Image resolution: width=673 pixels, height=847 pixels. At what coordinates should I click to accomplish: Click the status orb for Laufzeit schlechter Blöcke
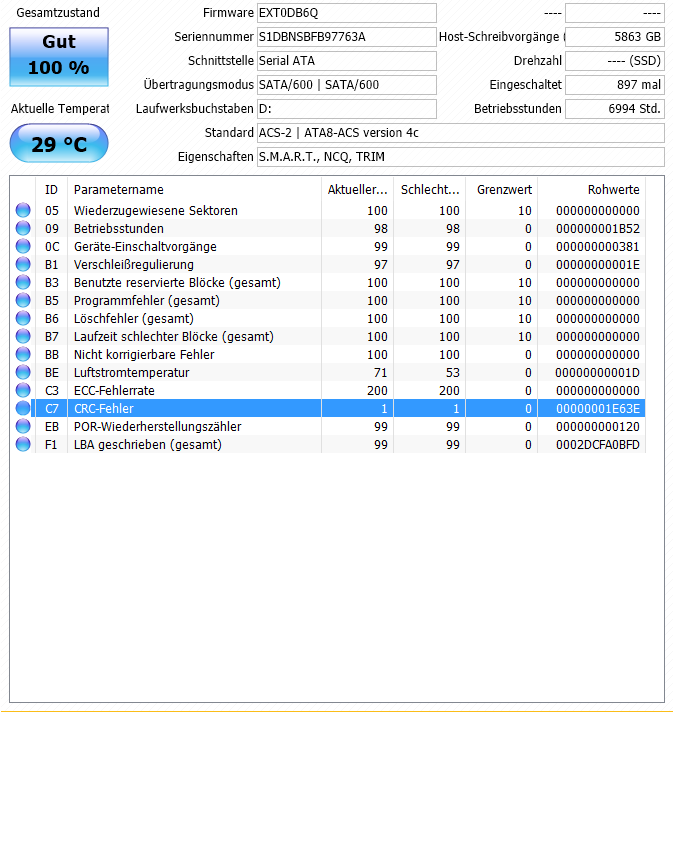pos(23,336)
